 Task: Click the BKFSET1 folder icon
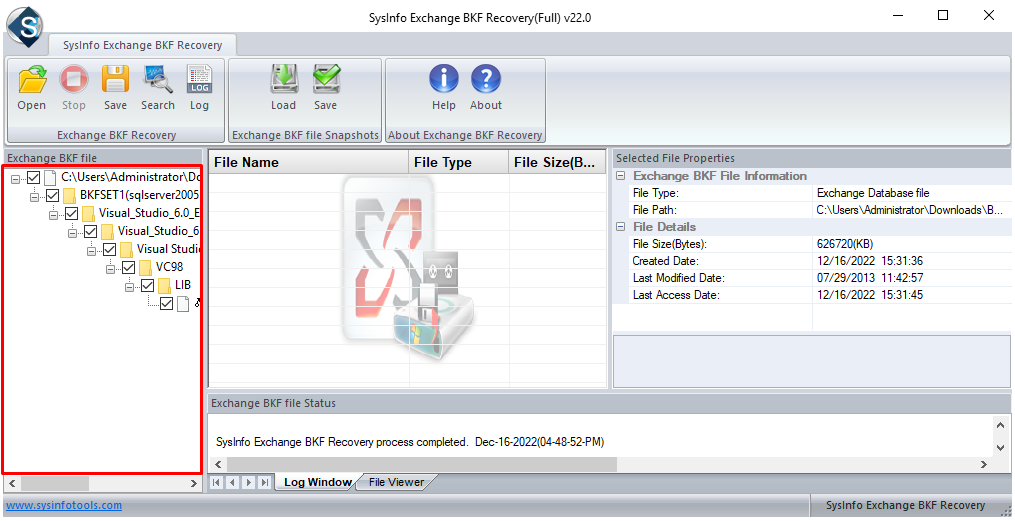tap(69, 195)
